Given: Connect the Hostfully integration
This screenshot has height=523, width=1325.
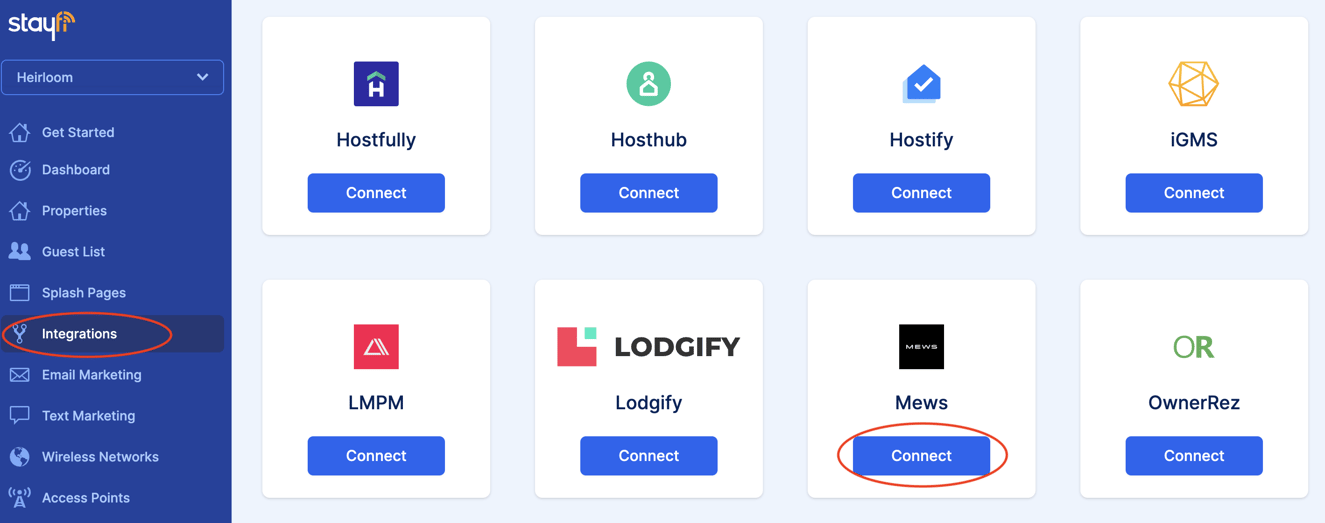Looking at the screenshot, I should [376, 193].
